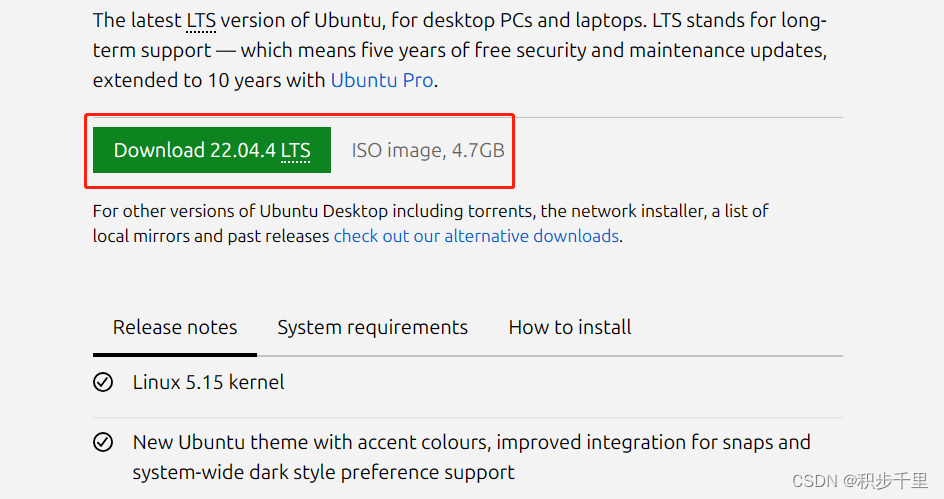The width and height of the screenshot is (944, 499).
Task: Select the Release notes tab
Action: point(175,327)
